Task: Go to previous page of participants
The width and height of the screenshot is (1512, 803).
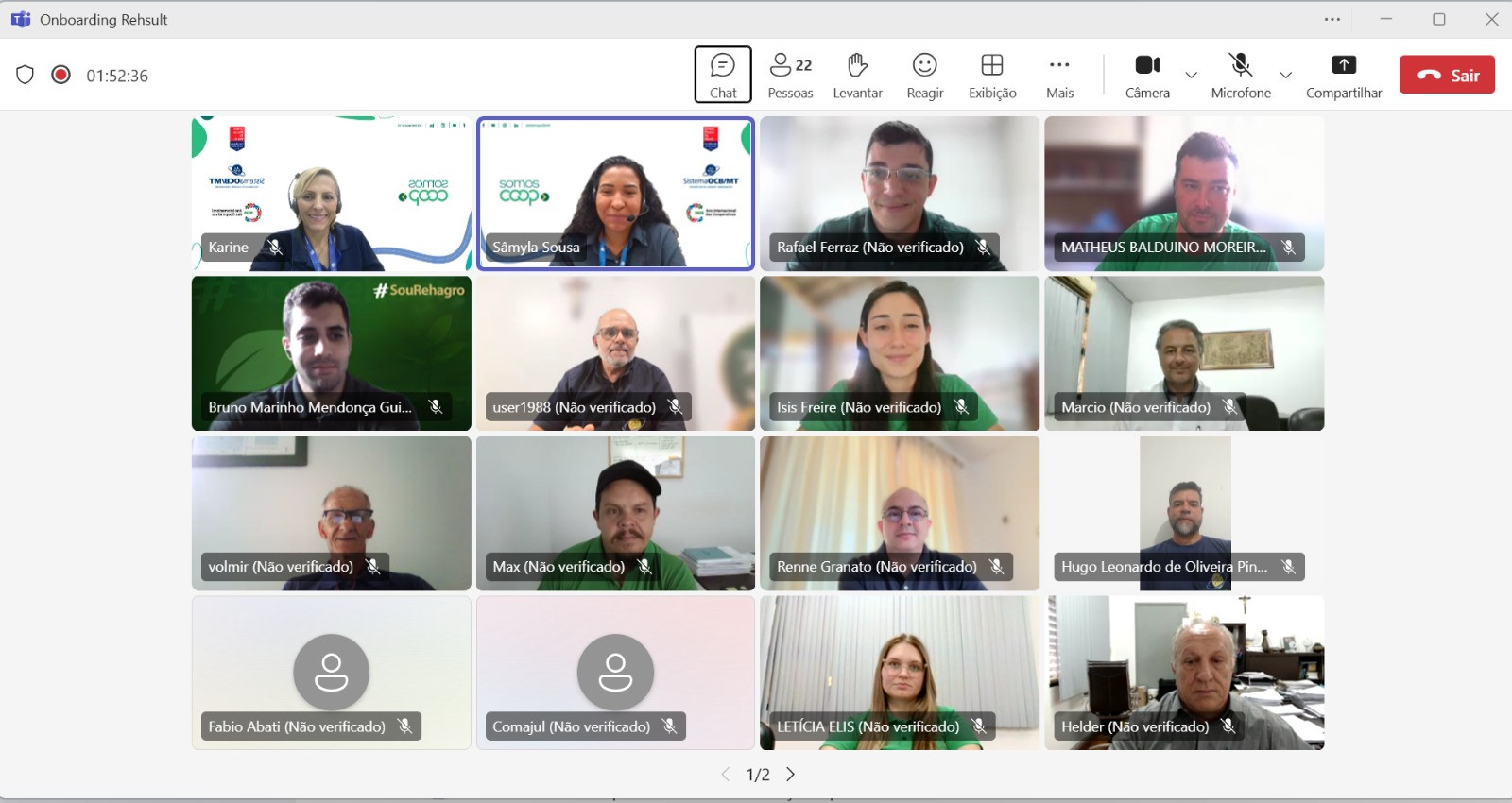Action: (x=726, y=775)
